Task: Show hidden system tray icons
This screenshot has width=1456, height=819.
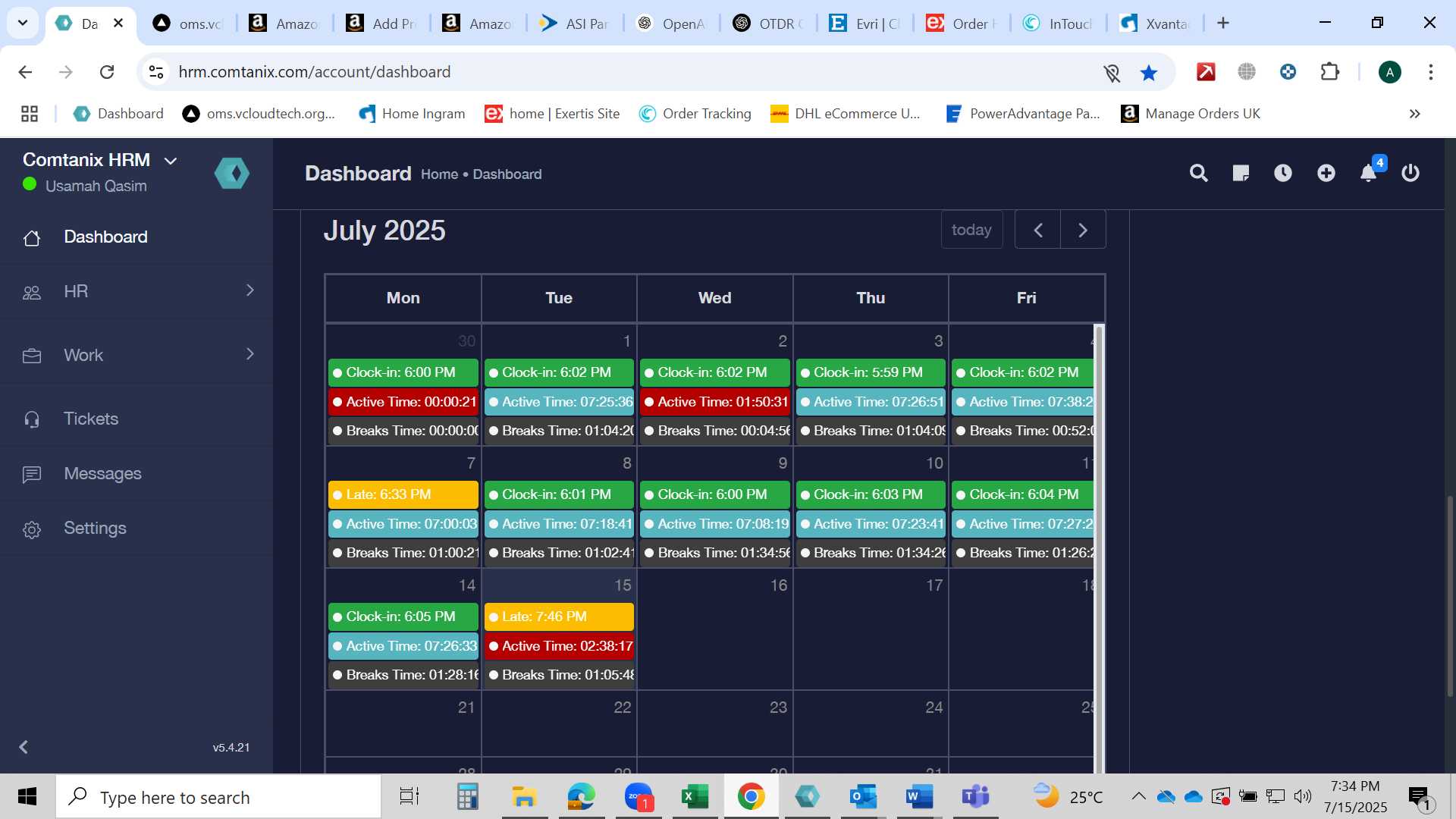Action: pos(1138,796)
